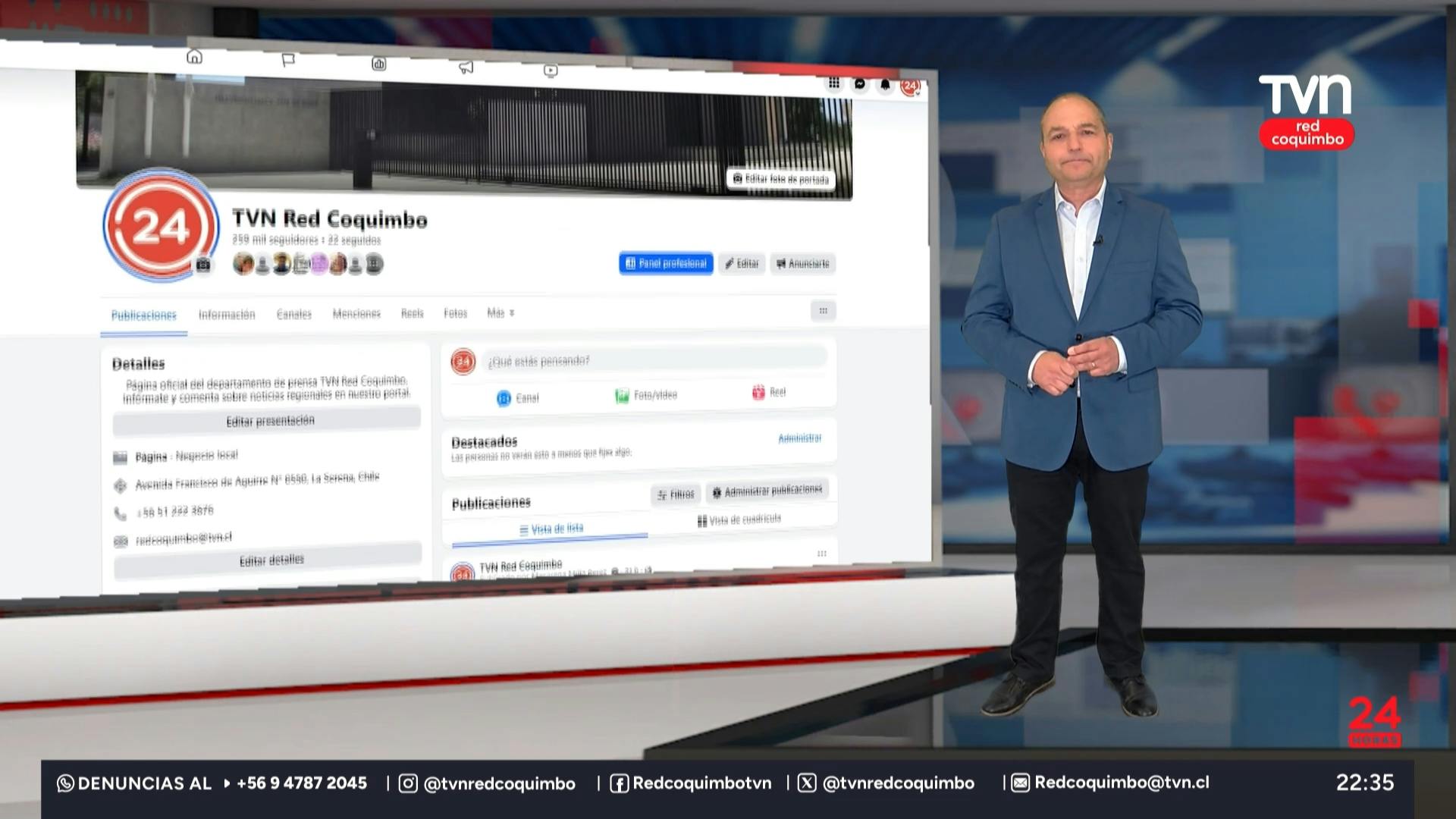Click Editar presentación button
This screenshot has height=819, width=1456.
coord(267,420)
